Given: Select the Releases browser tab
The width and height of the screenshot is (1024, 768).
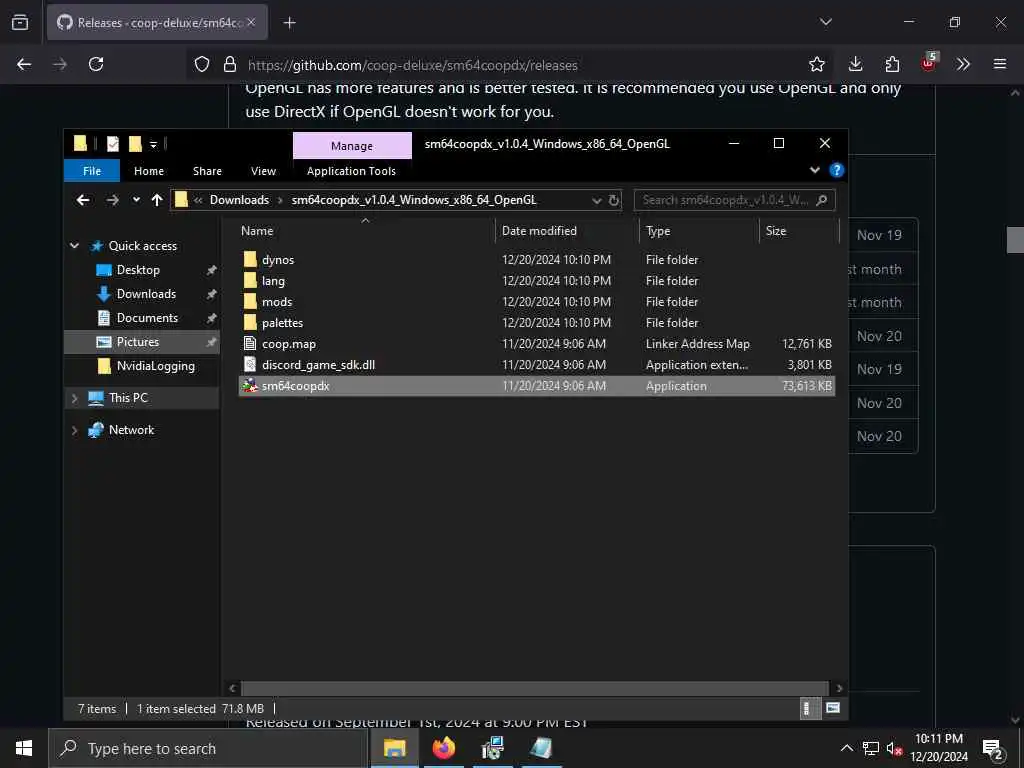Looking at the screenshot, I should [x=157, y=23].
